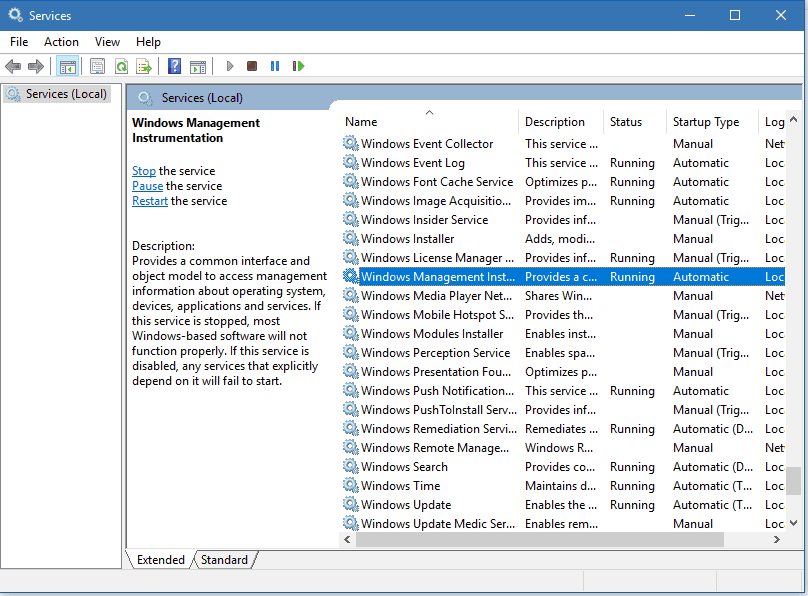
Task: Click gear icon beside Windows Modules Installer
Action: tap(350, 333)
